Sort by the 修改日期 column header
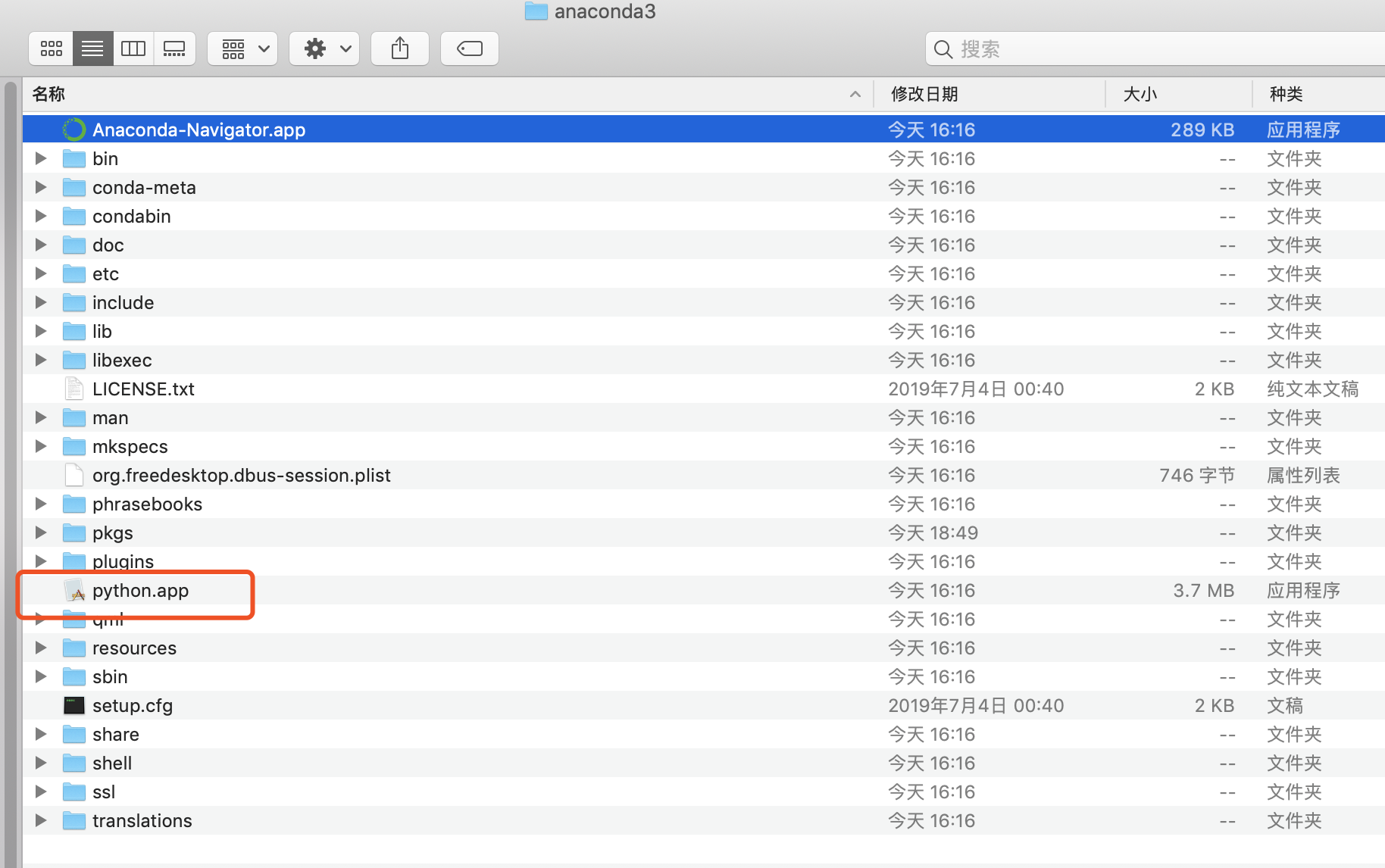 coord(989,94)
